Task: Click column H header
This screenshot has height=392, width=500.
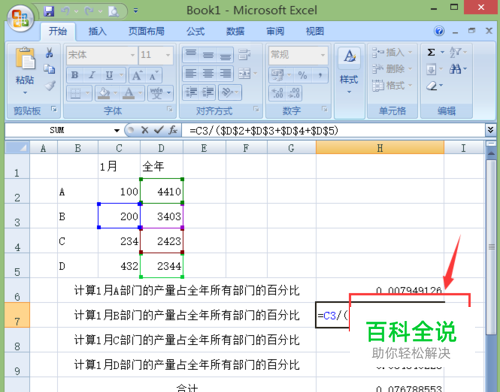Action: (x=380, y=148)
